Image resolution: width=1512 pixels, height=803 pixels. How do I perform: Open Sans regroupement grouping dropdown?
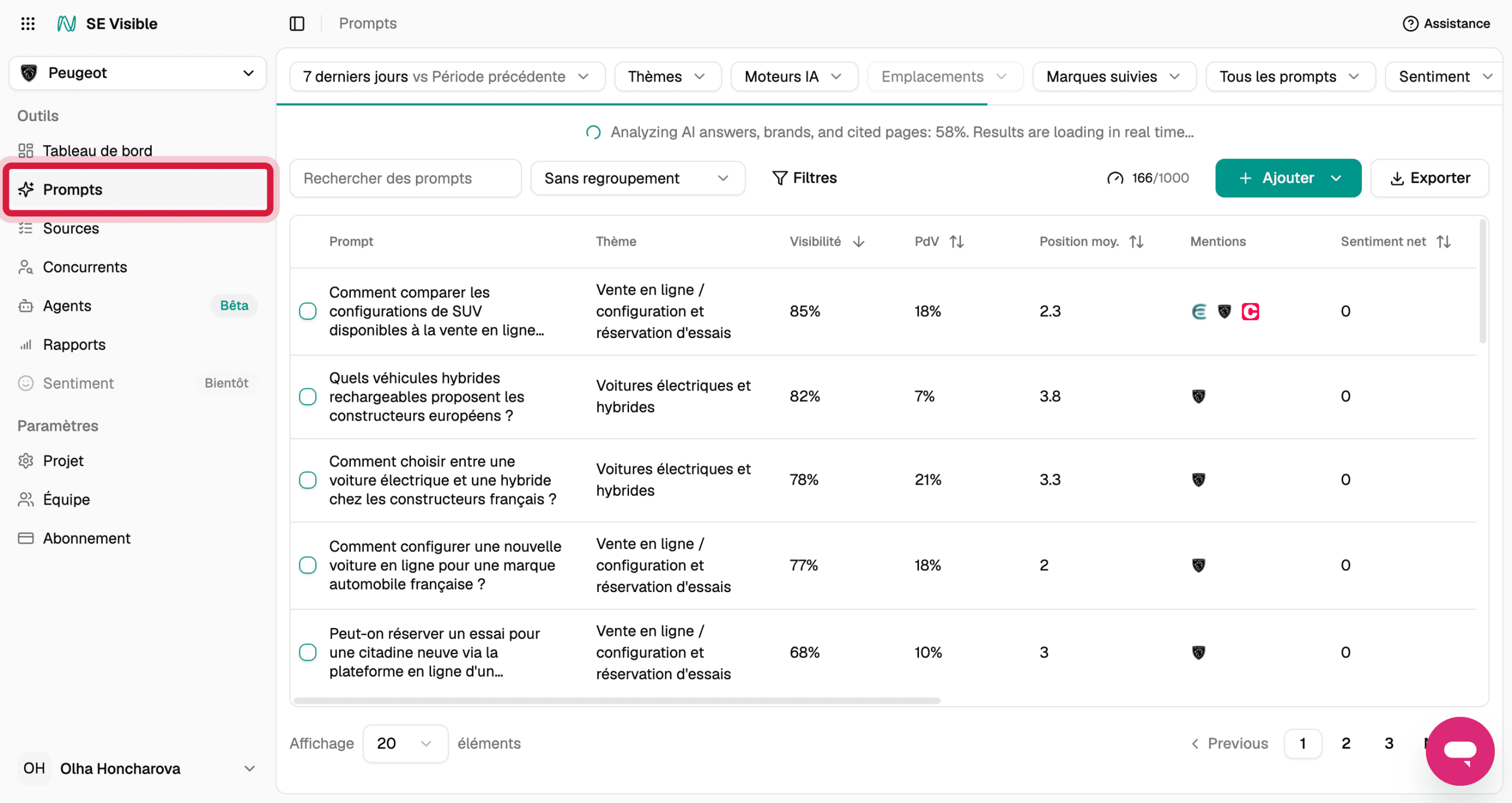[x=638, y=178]
